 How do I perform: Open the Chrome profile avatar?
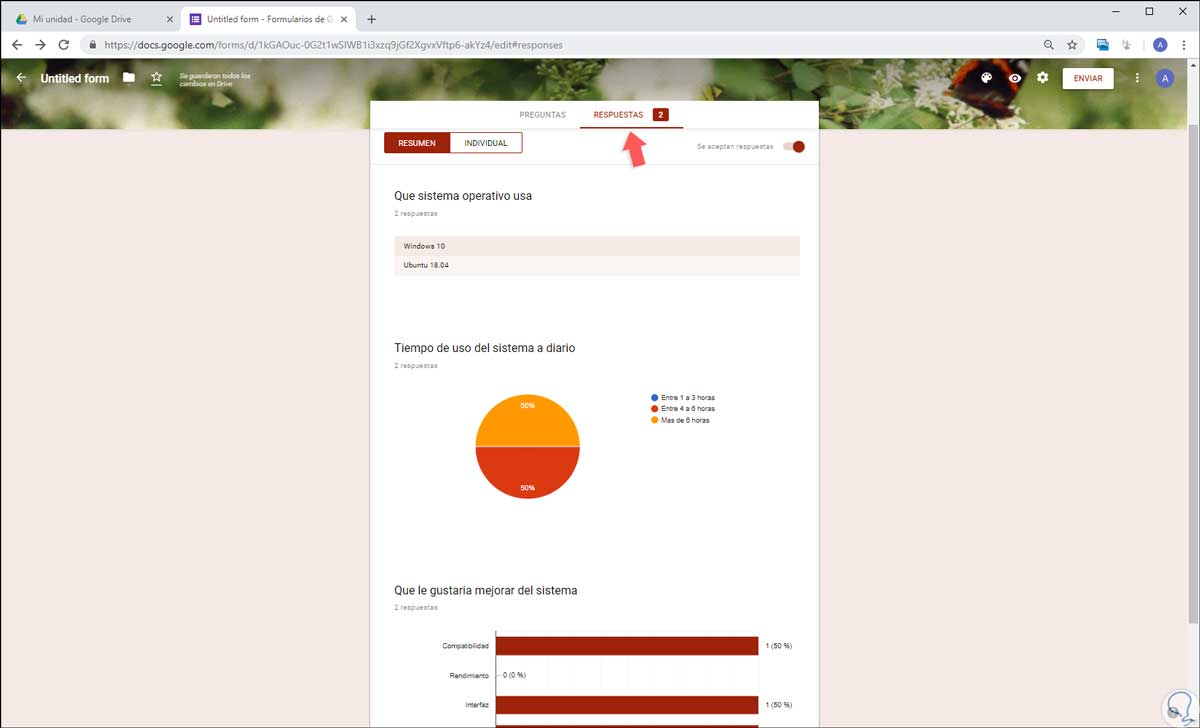pyautogui.click(x=1160, y=45)
